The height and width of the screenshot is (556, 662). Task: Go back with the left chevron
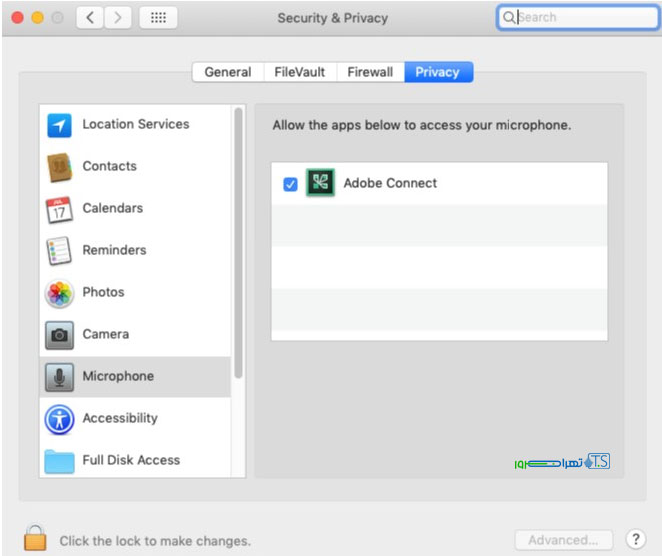click(x=90, y=17)
